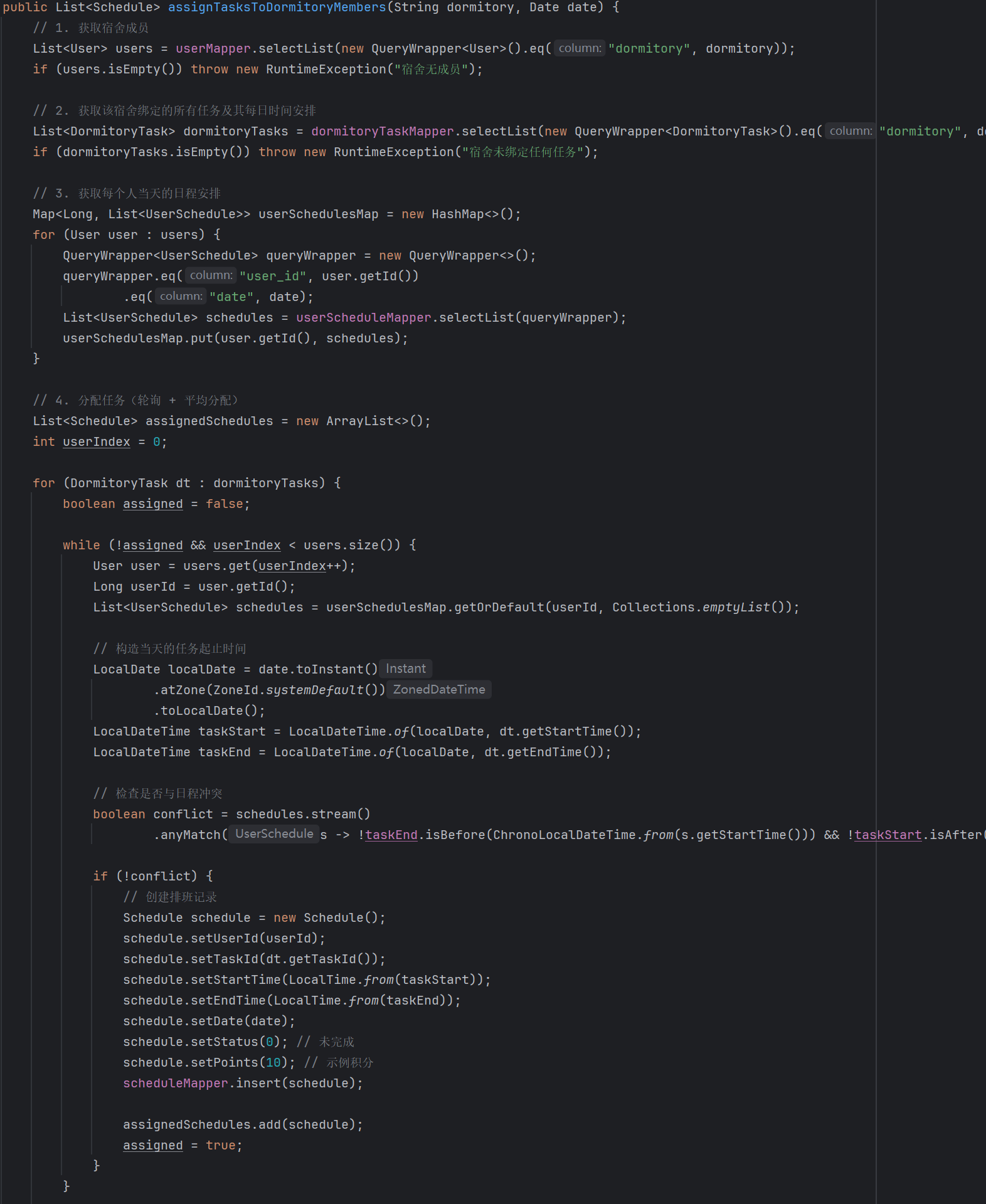Click the userMapper field reference
986x1204 pixels.
213,49
